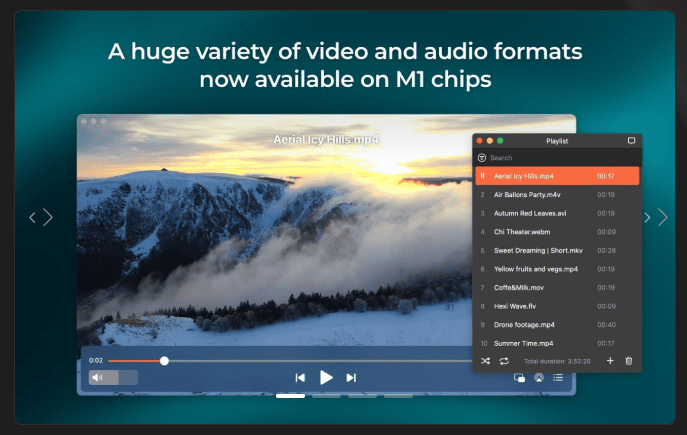The width and height of the screenshot is (687, 435).
Task: Select Aerial Icy Hills.mp4 in playlist
Action: click(x=557, y=176)
